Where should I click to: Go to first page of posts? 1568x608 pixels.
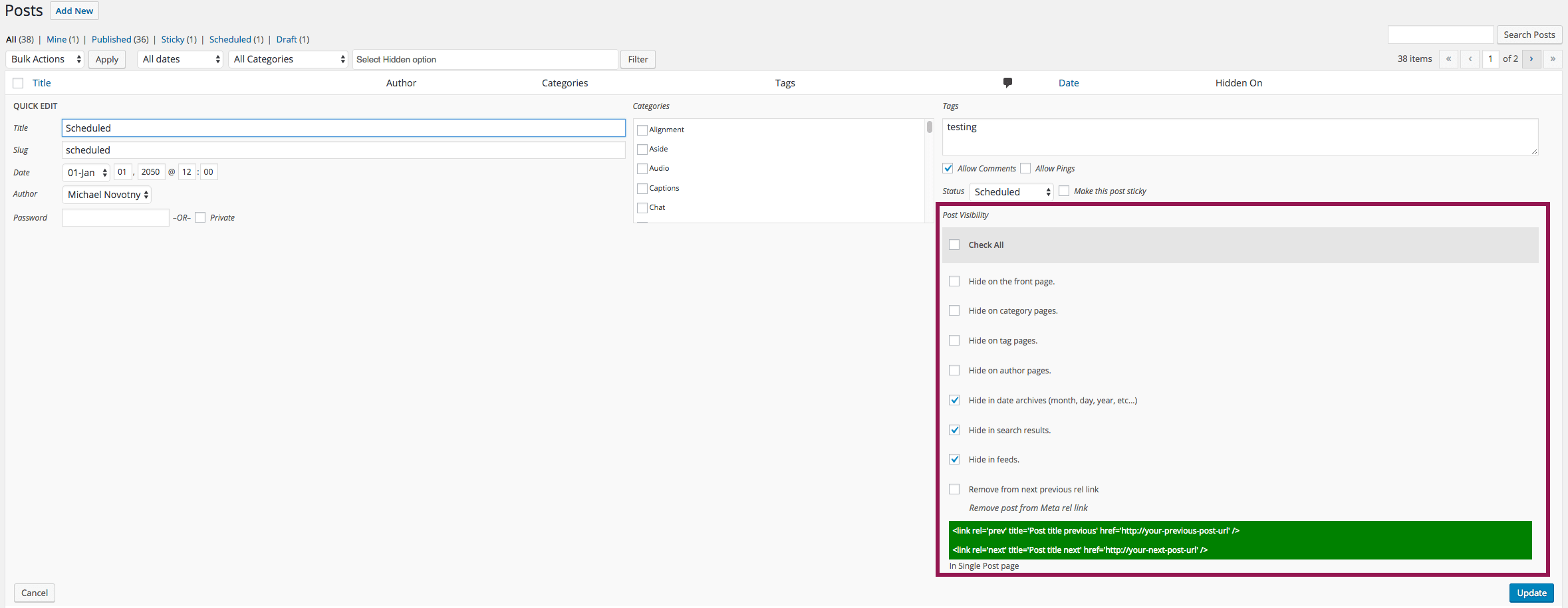pyautogui.click(x=1448, y=59)
